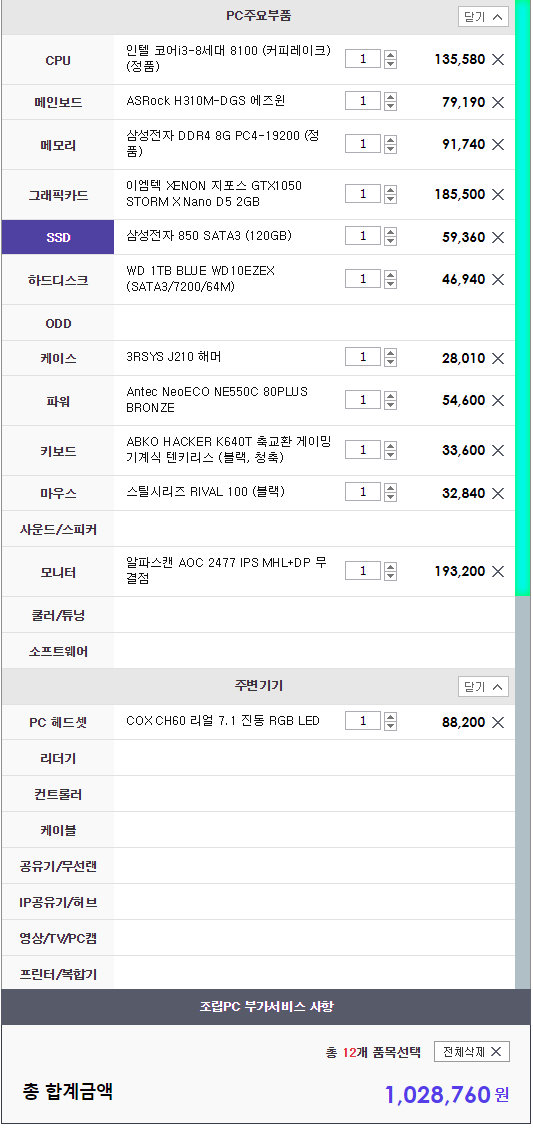Viewport: 533px width, 1131px height.
Task: Select the ODD category row
Action: tap(258, 323)
